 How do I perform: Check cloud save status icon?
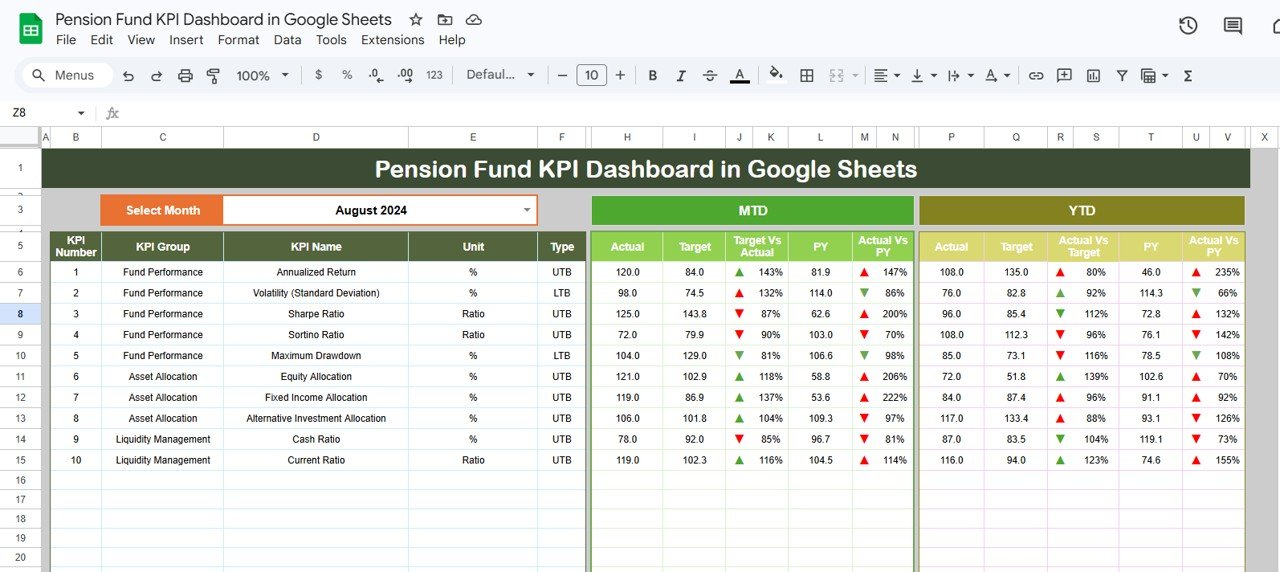(x=474, y=20)
